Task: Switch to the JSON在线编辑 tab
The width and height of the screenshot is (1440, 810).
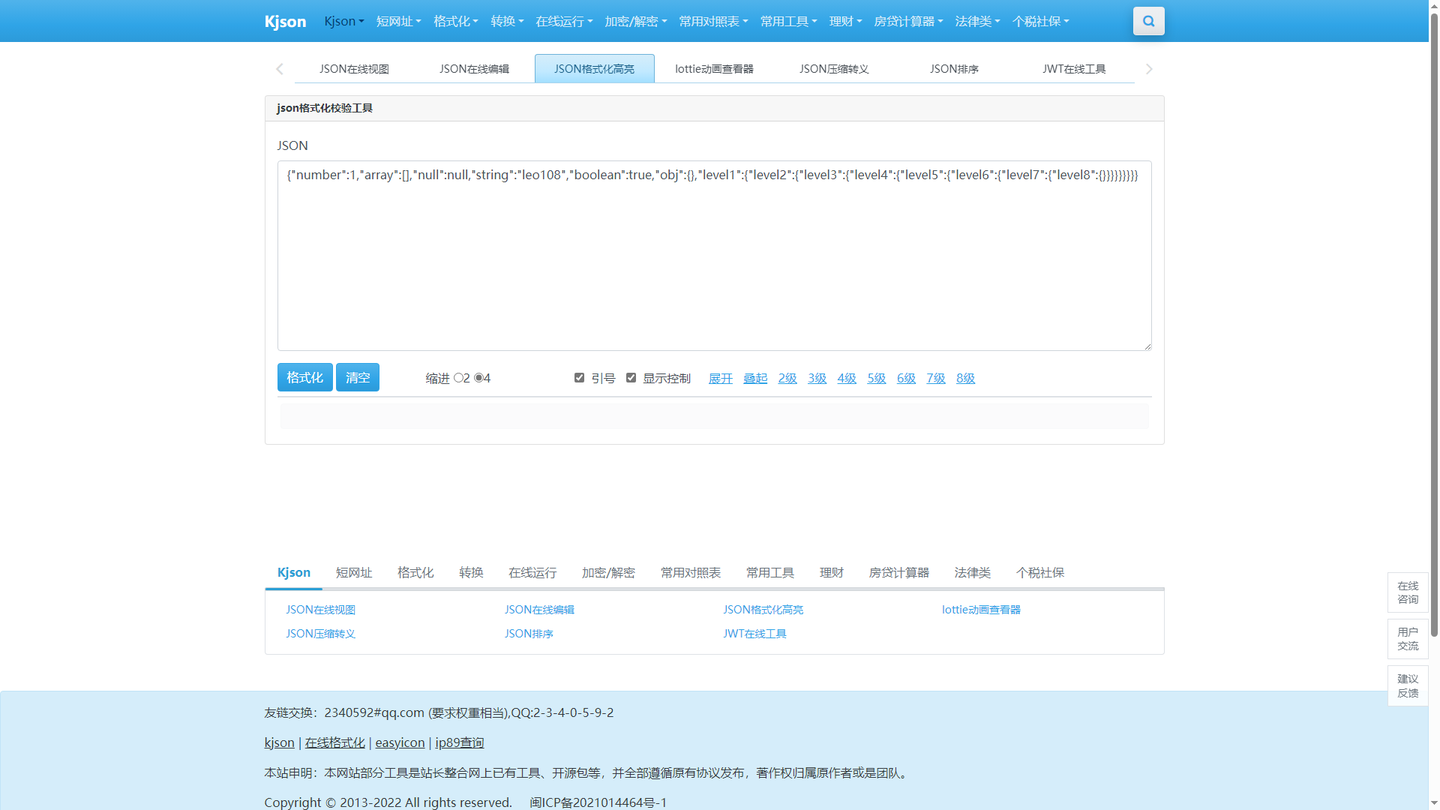Action: [474, 69]
